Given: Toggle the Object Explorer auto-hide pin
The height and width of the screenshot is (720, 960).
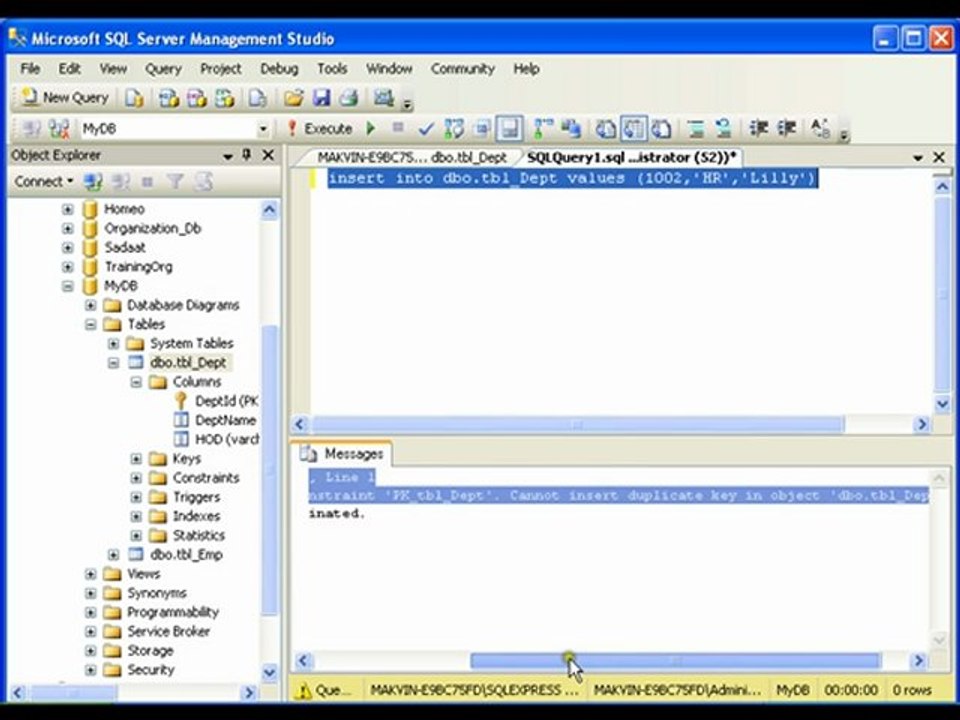Looking at the screenshot, I should (247, 155).
